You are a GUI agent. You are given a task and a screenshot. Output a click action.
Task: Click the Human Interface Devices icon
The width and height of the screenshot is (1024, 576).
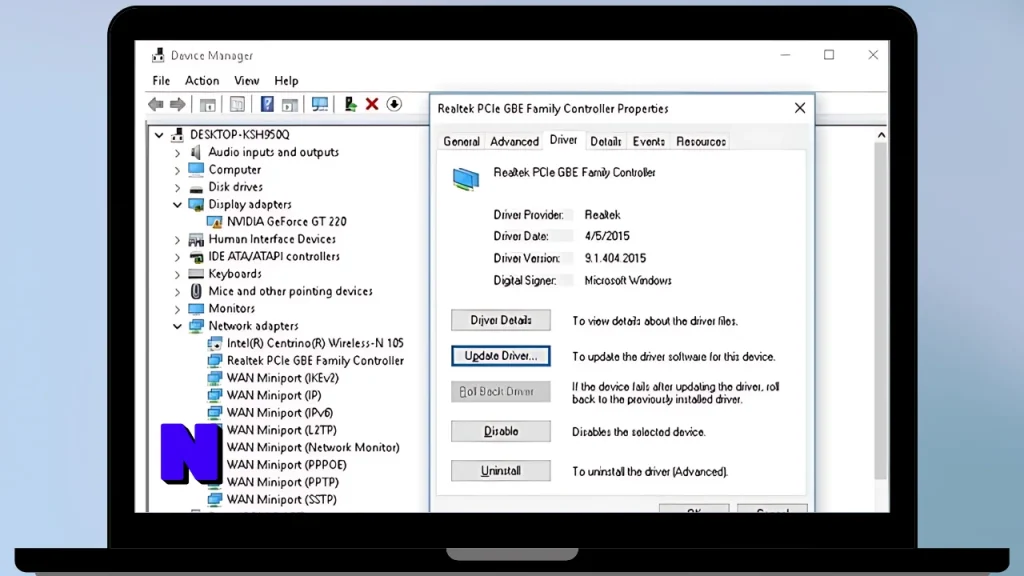click(x=196, y=240)
